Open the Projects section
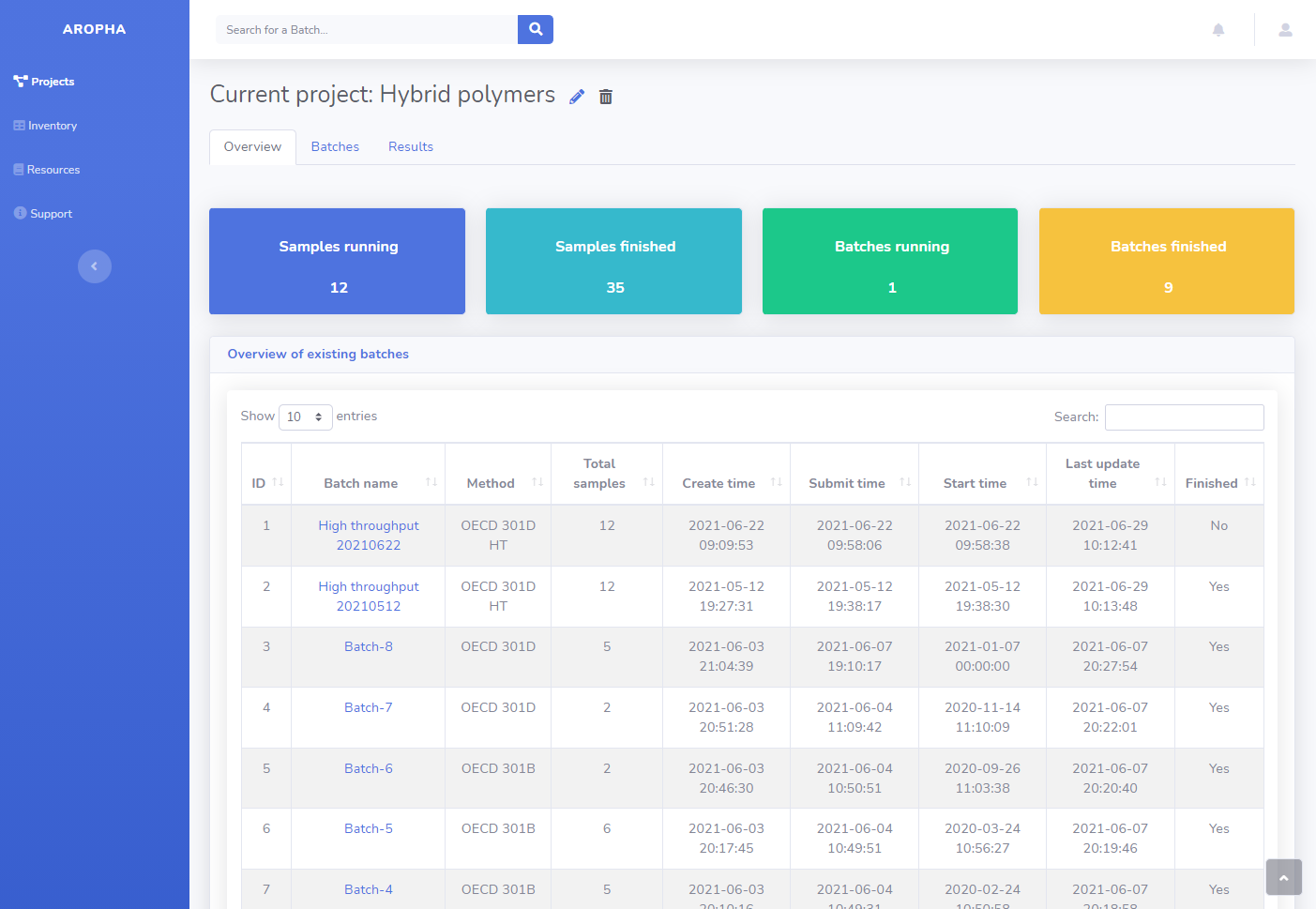 pos(51,81)
